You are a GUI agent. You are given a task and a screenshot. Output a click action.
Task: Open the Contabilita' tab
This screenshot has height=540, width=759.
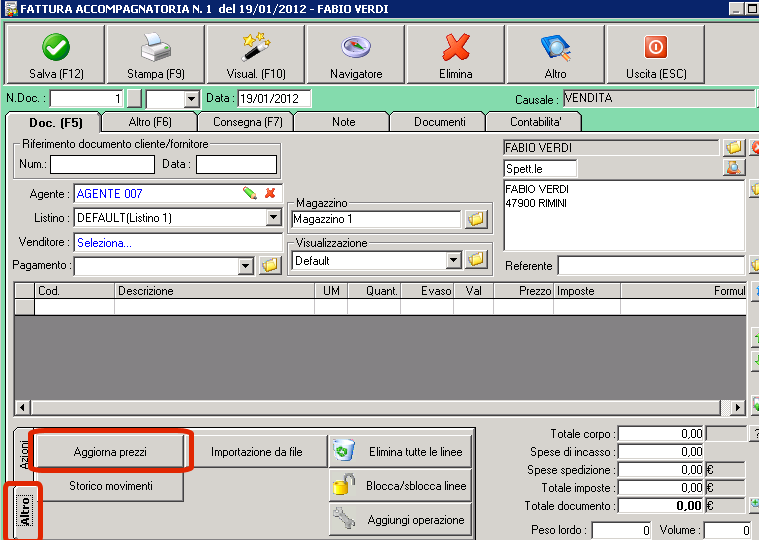535,122
